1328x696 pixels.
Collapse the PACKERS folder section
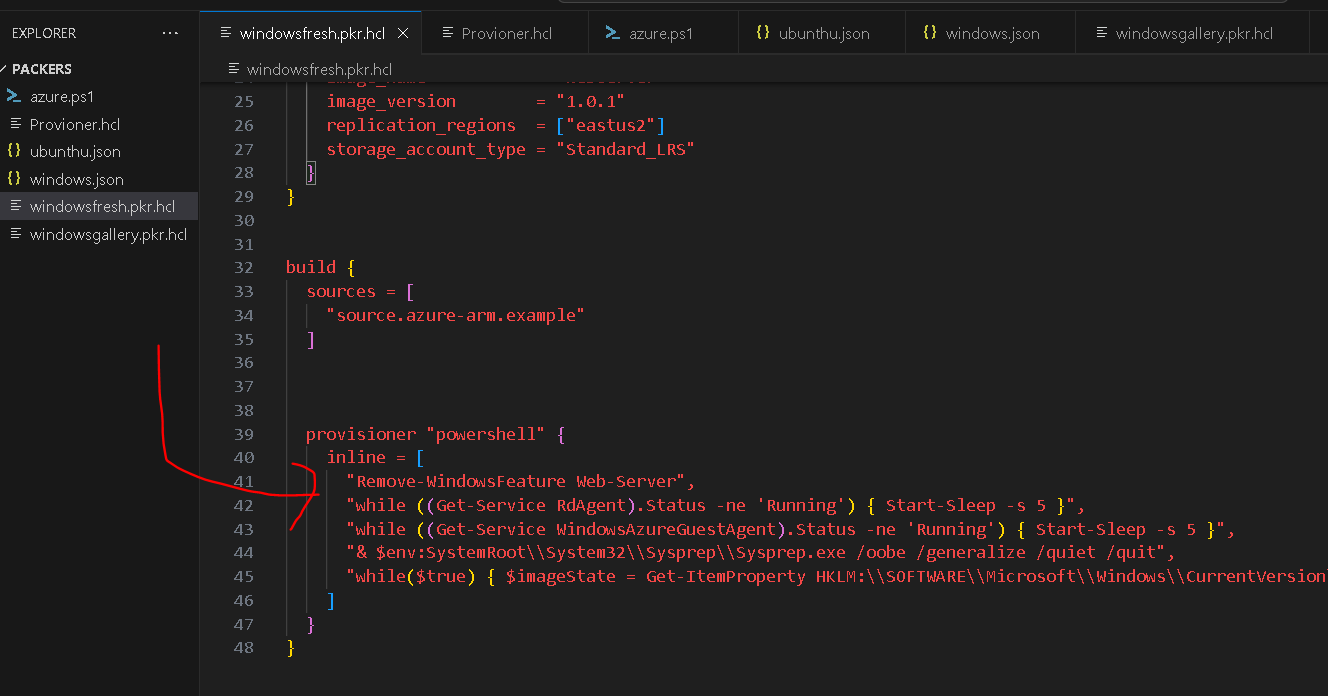[x=42, y=69]
